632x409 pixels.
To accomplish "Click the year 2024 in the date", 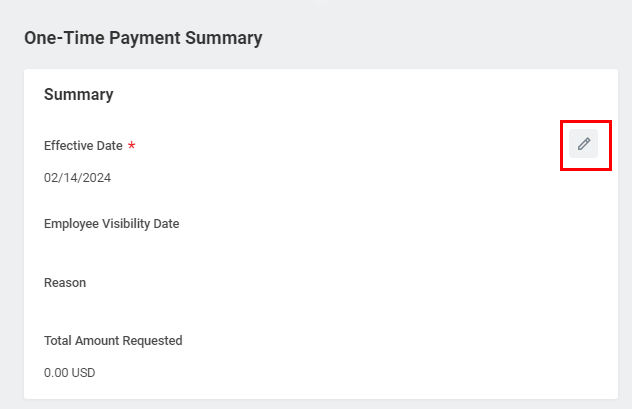I will (x=95, y=178).
